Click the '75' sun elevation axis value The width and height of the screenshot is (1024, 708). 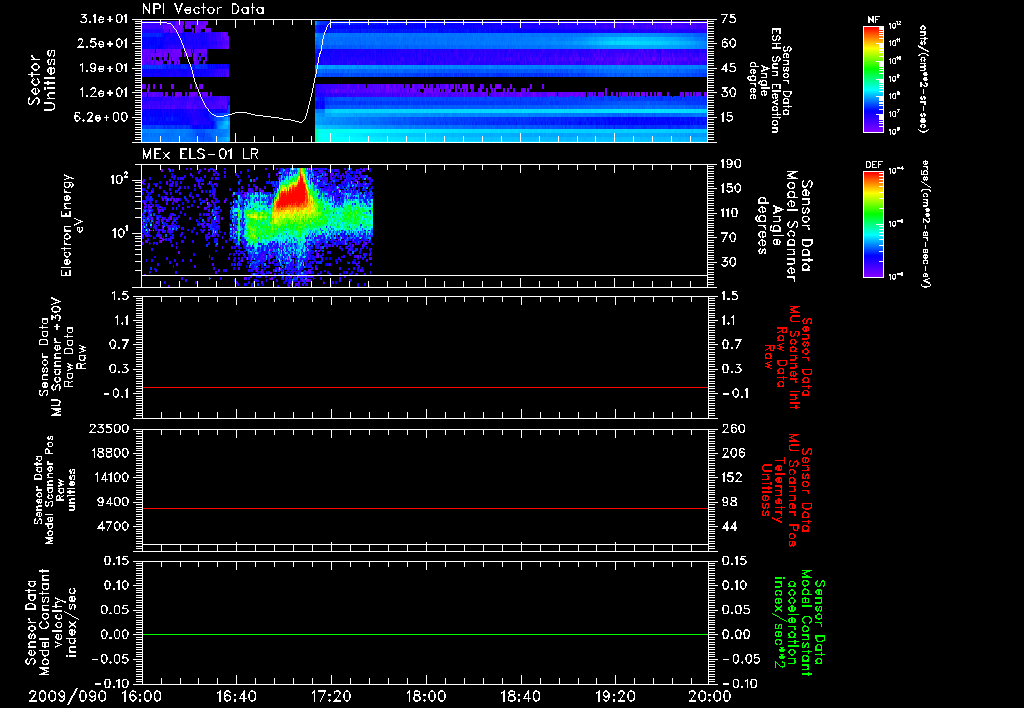coord(729,19)
